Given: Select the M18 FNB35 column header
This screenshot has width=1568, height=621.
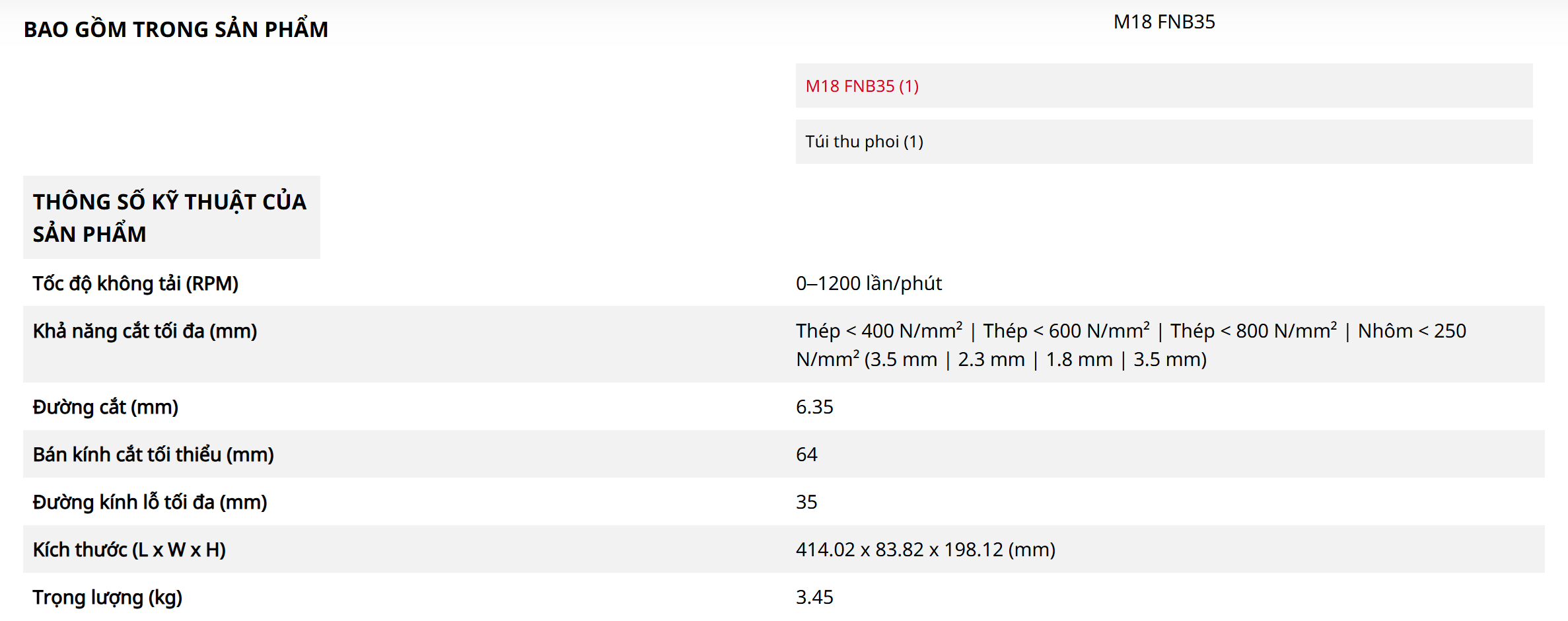Looking at the screenshot, I should [1164, 22].
